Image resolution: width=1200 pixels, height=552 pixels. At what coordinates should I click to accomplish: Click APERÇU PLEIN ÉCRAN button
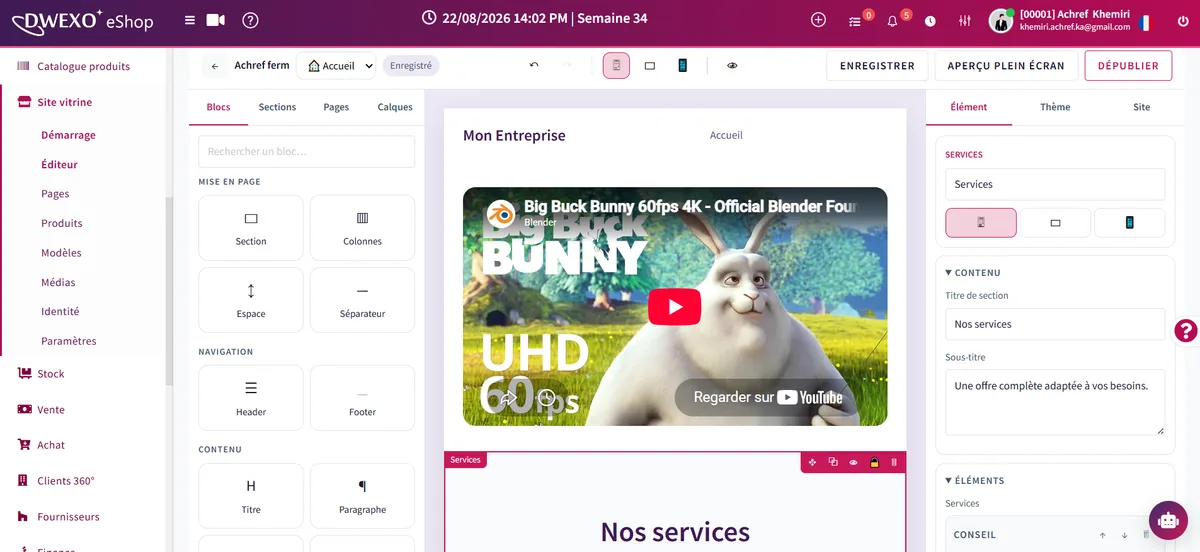pyautogui.click(x=1006, y=66)
